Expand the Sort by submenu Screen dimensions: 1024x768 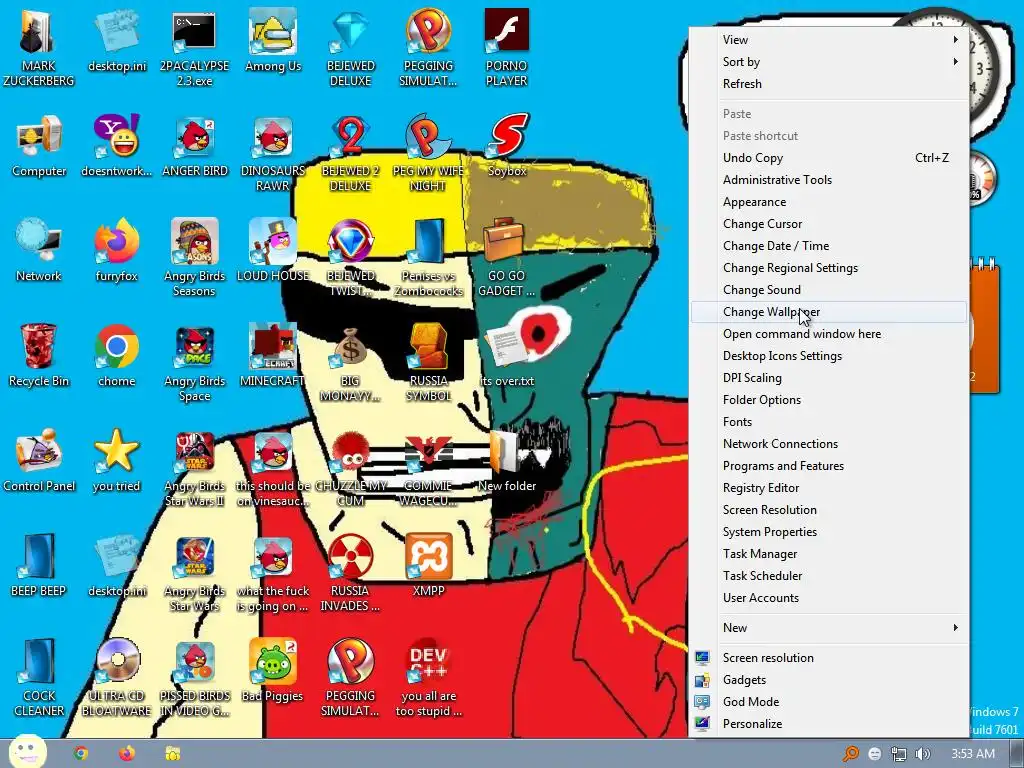[829, 62]
